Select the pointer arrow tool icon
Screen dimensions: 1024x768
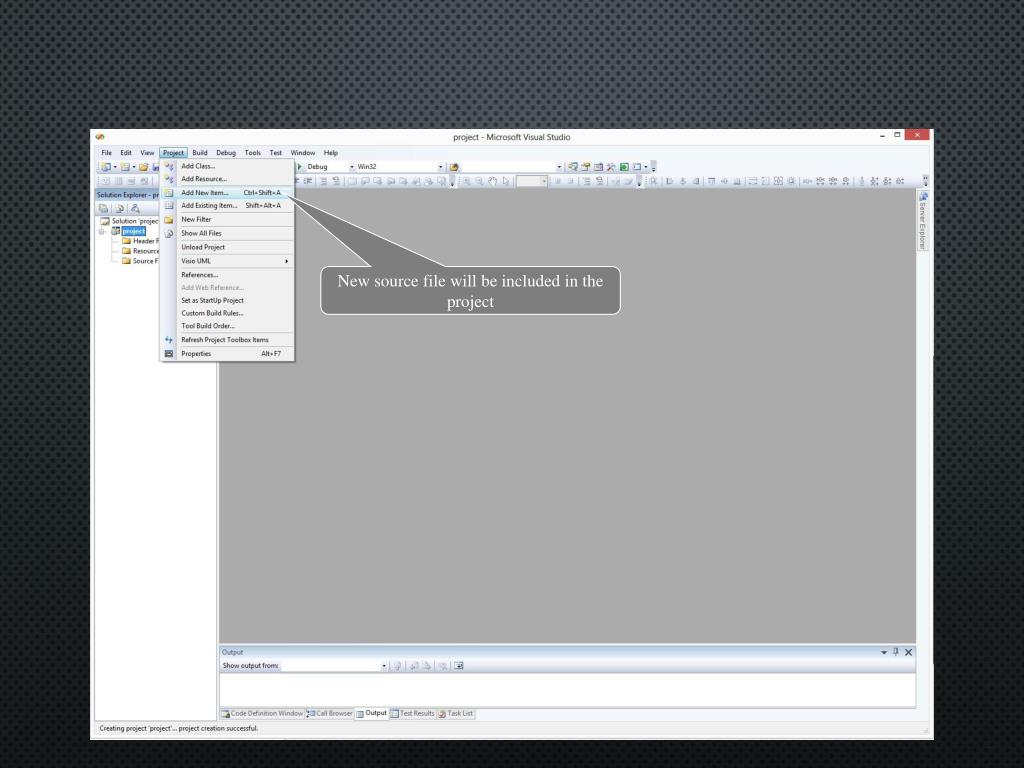[505, 181]
